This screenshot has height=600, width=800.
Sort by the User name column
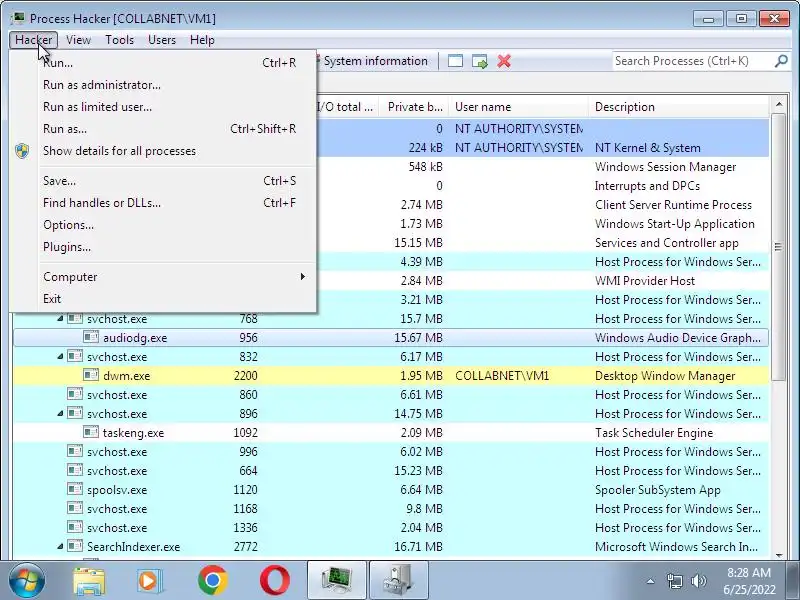(518, 107)
